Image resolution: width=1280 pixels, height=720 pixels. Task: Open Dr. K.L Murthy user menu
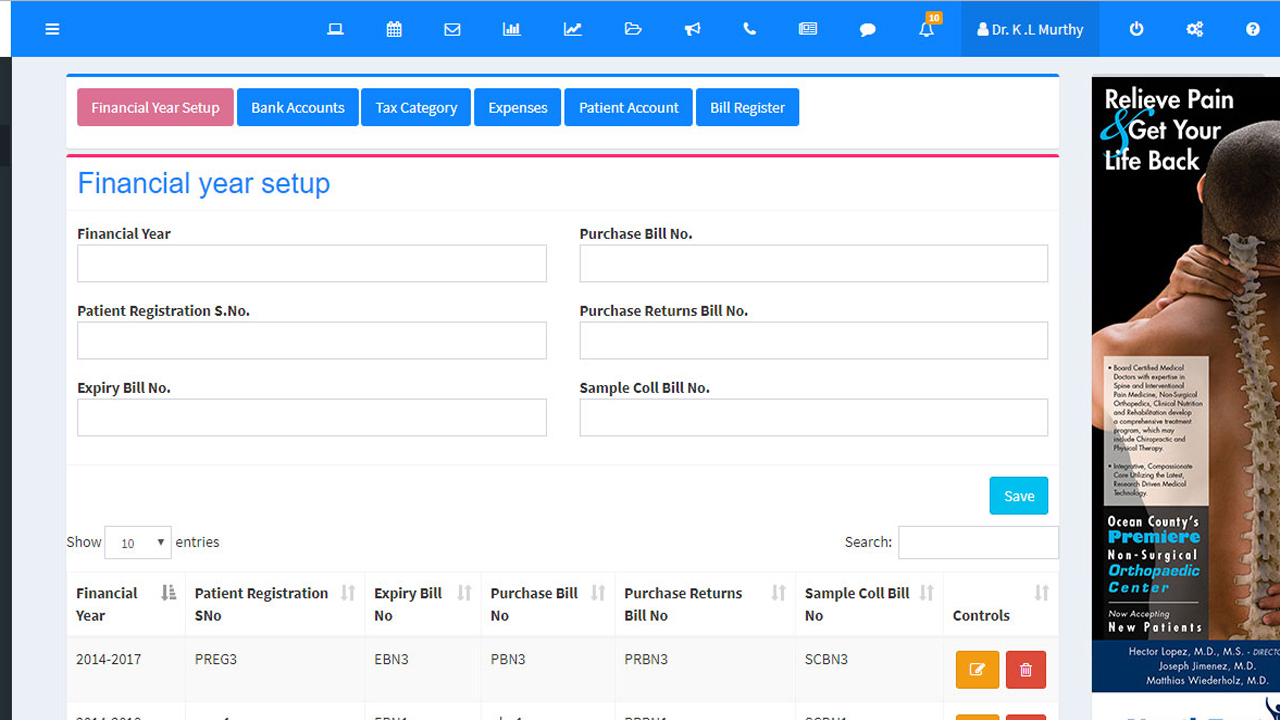click(1030, 29)
